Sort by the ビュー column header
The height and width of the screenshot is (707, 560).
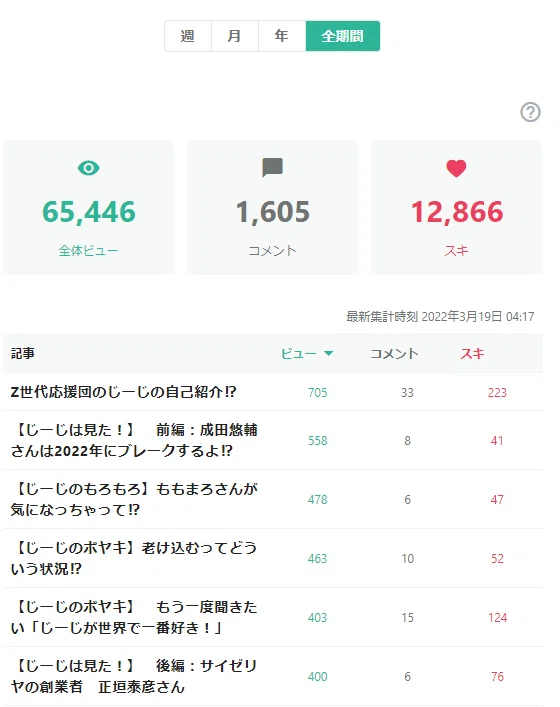(x=298, y=354)
